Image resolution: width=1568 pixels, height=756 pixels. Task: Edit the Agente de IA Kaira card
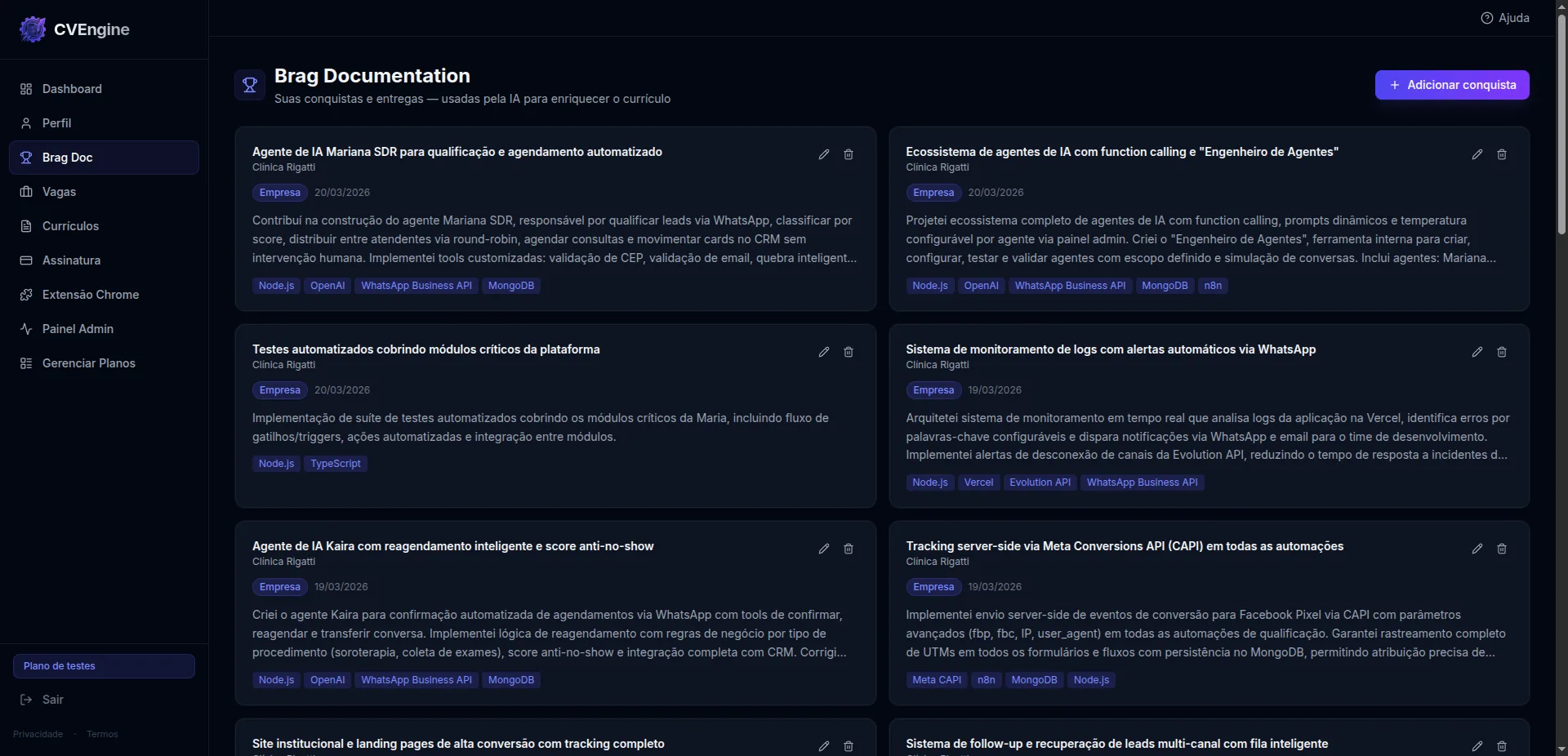click(823, 549)
